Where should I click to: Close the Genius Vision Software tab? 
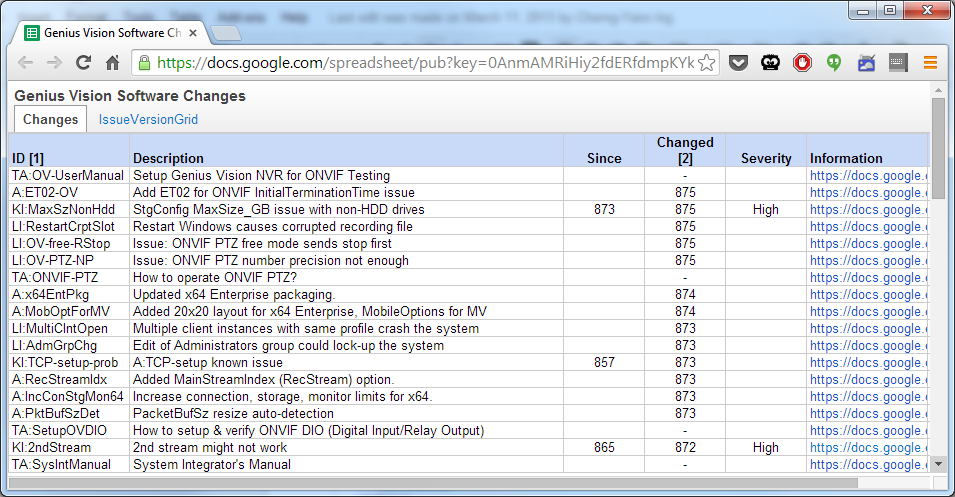pos(193,33)
